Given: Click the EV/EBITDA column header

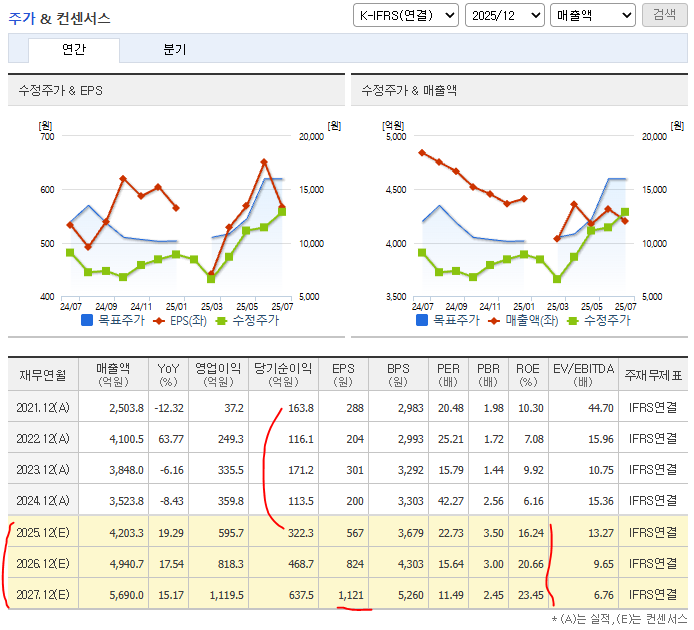Looking at the screenshot, I should click(x=583, y=375).
